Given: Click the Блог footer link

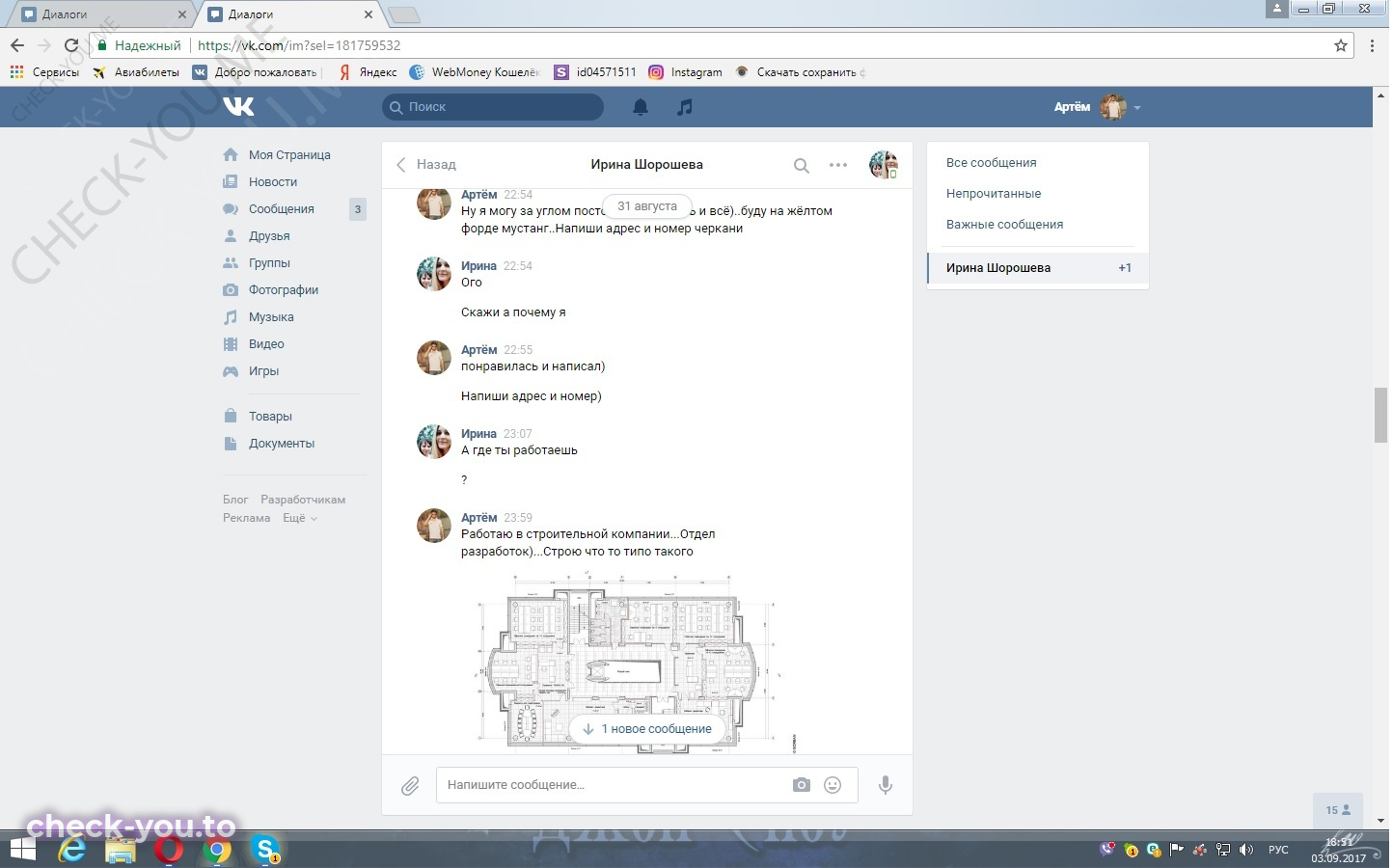Looking at the screenshot, I should coord(235,500).
